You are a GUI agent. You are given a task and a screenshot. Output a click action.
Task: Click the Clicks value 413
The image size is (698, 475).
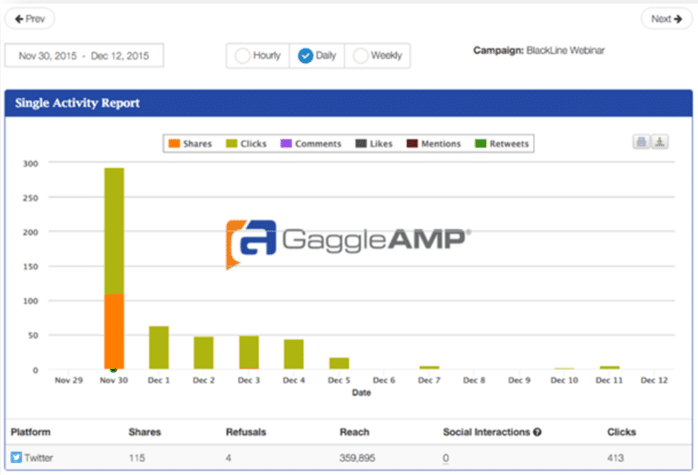coord(616,458)
